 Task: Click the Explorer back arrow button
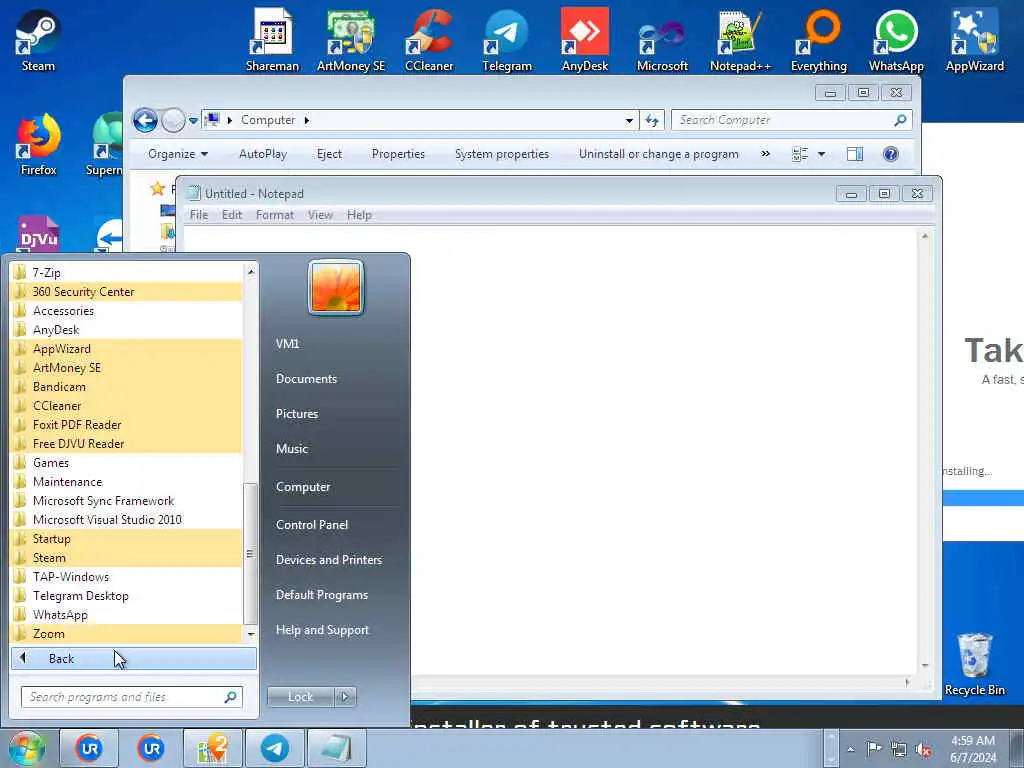145,120
